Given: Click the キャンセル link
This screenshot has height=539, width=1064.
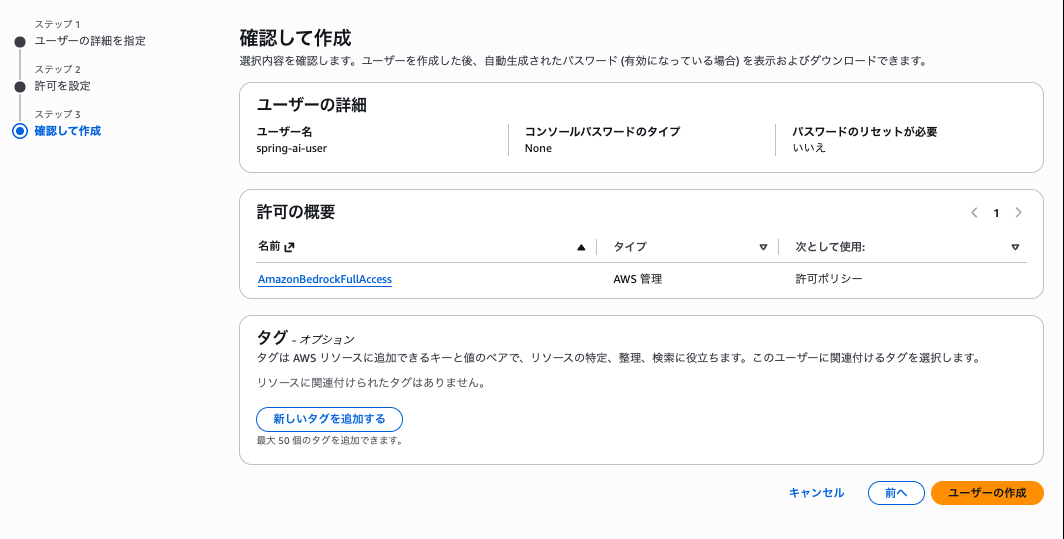Looking at the screenshot, I should click(x=816, y=493).
